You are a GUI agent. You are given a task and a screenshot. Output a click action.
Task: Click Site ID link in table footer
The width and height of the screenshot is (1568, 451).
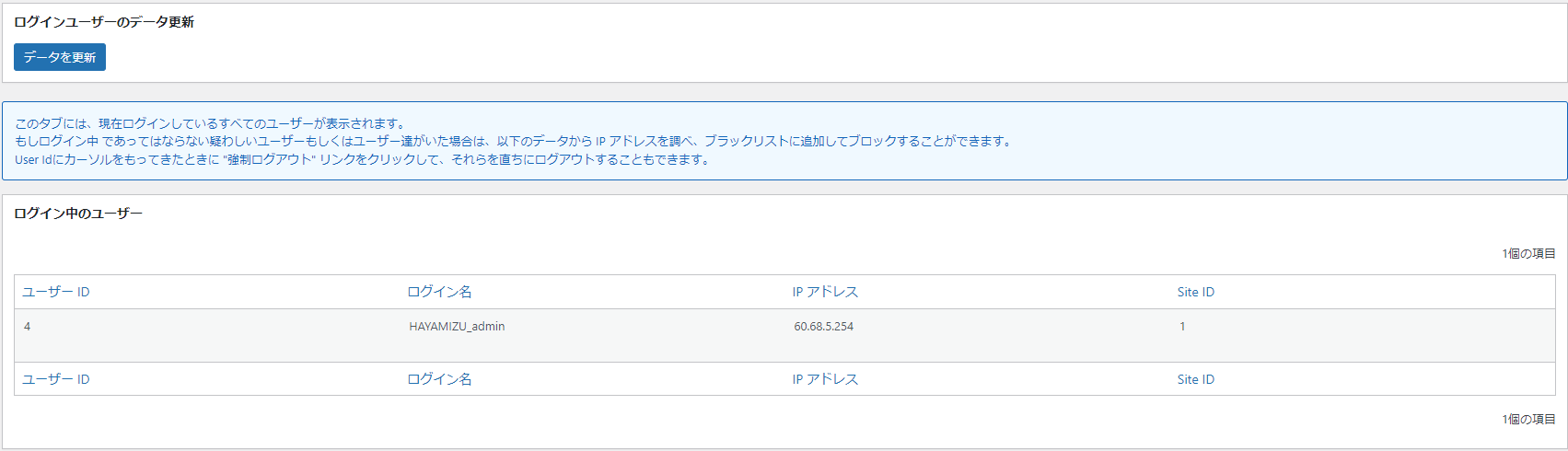pos(1195,379)
